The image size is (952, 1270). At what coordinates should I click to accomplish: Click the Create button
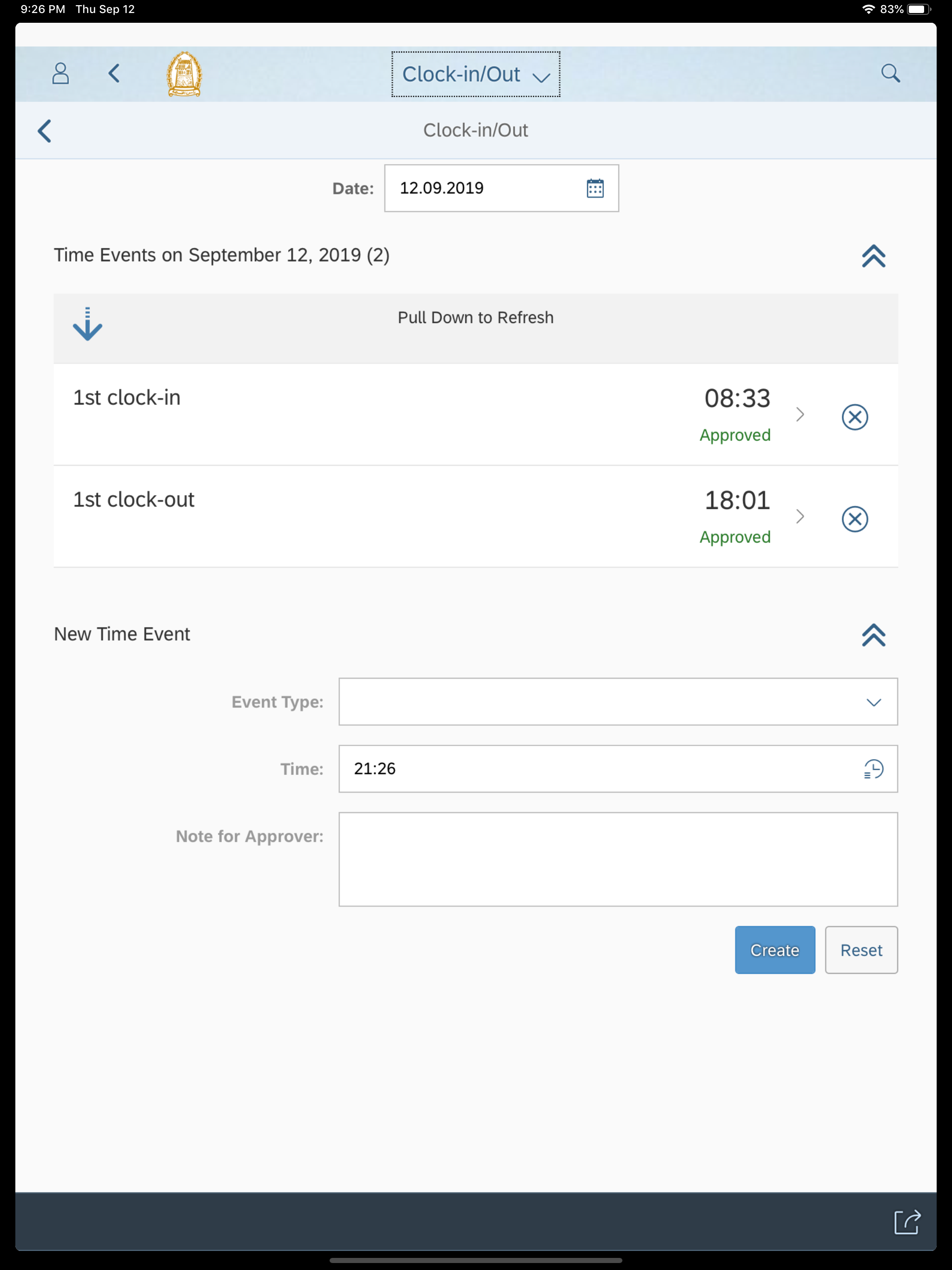pyautogui.click(x=774, y=950)
